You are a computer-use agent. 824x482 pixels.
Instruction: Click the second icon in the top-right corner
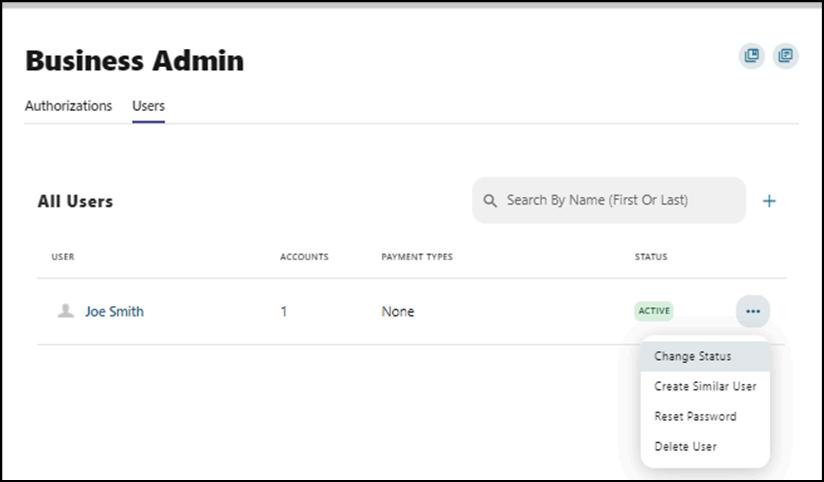coord(786,56)
